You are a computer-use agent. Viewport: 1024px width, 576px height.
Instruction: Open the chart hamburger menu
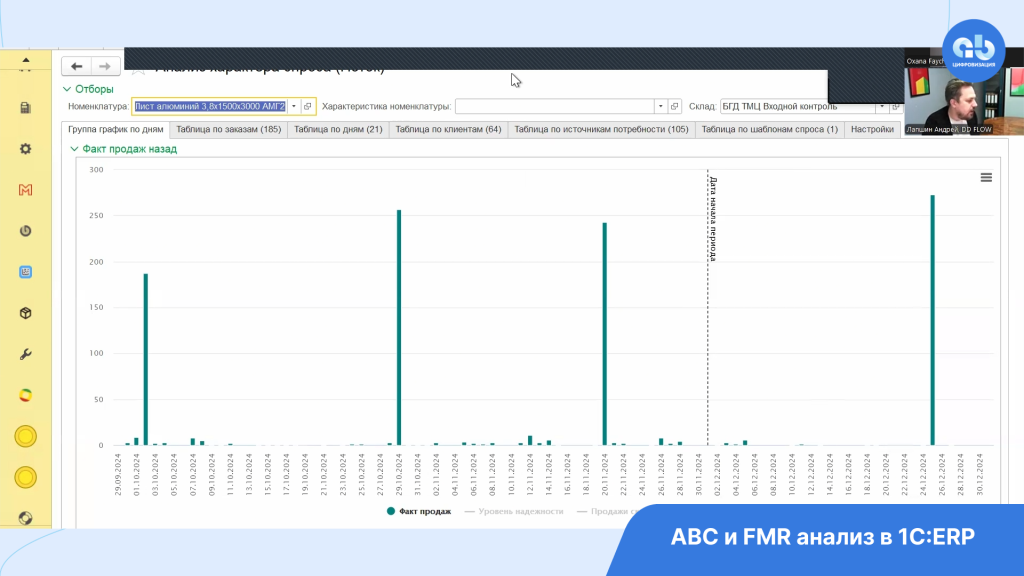click(986, 178)
